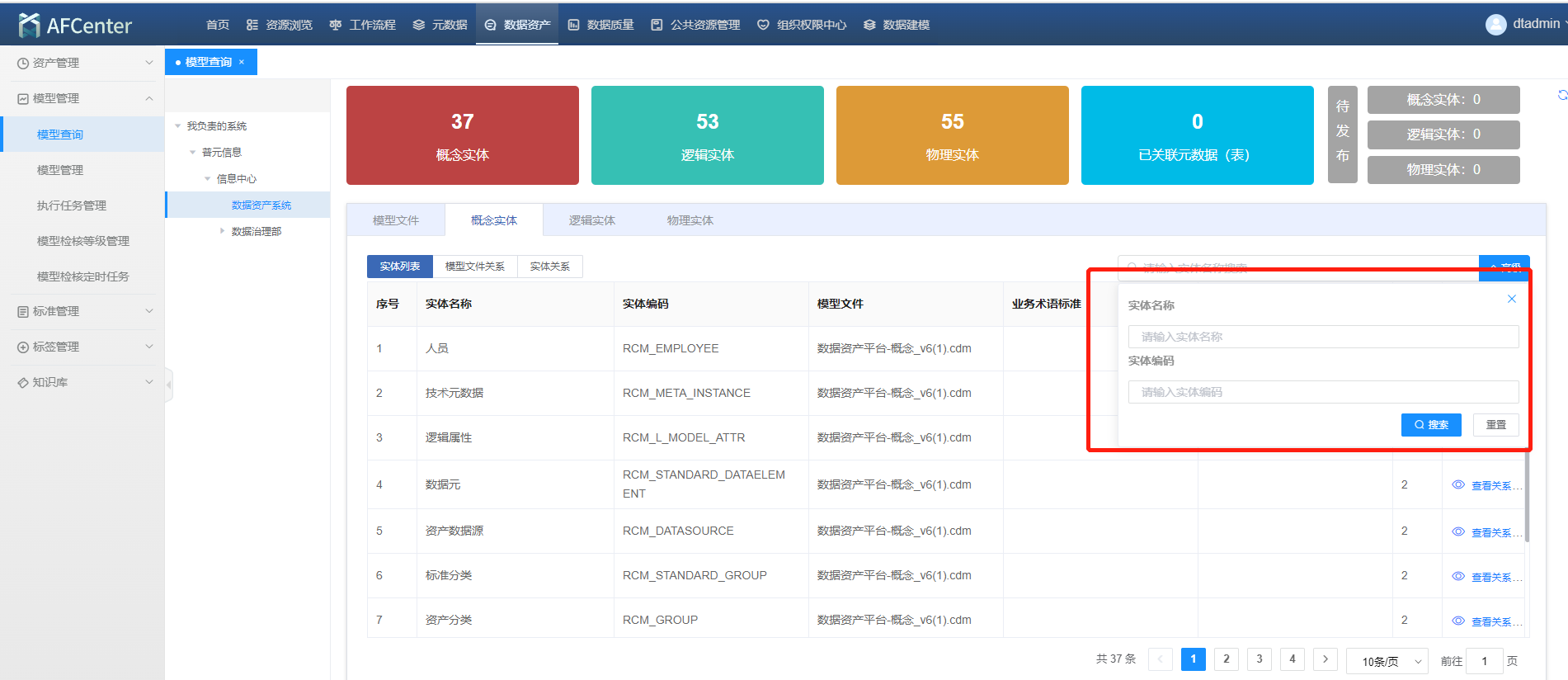Switch to the 逻辑实体 tab
This screenshot has height=680, width=1568.
[592, 220]
